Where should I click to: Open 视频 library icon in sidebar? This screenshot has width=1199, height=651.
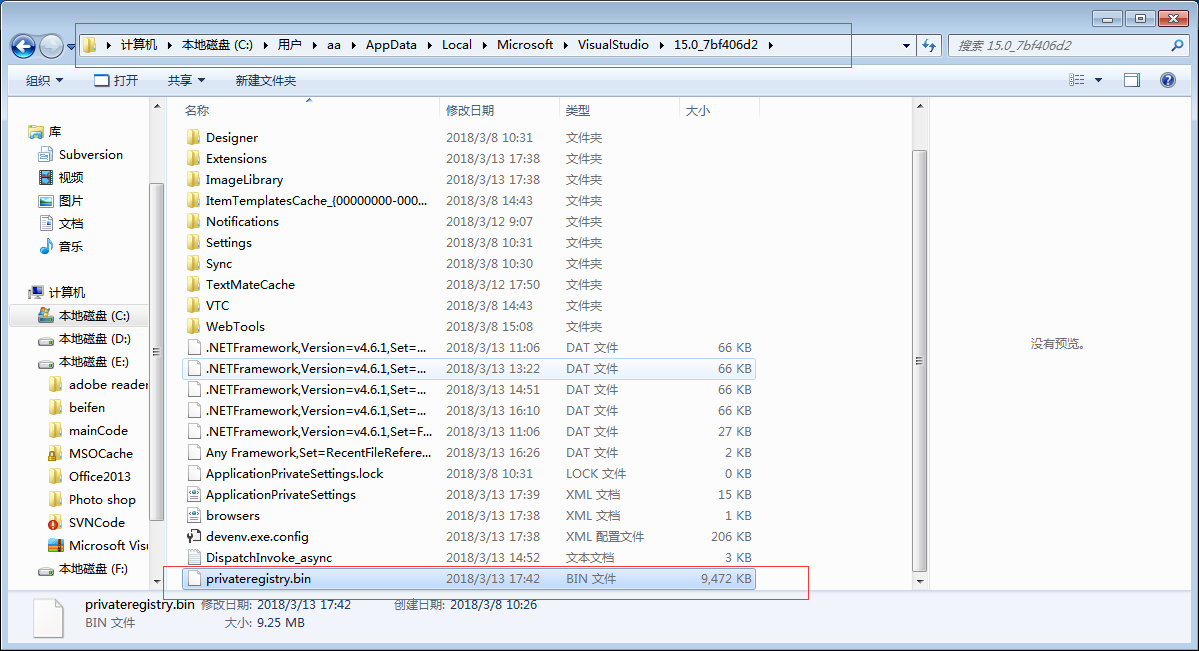tap(46, 177)
